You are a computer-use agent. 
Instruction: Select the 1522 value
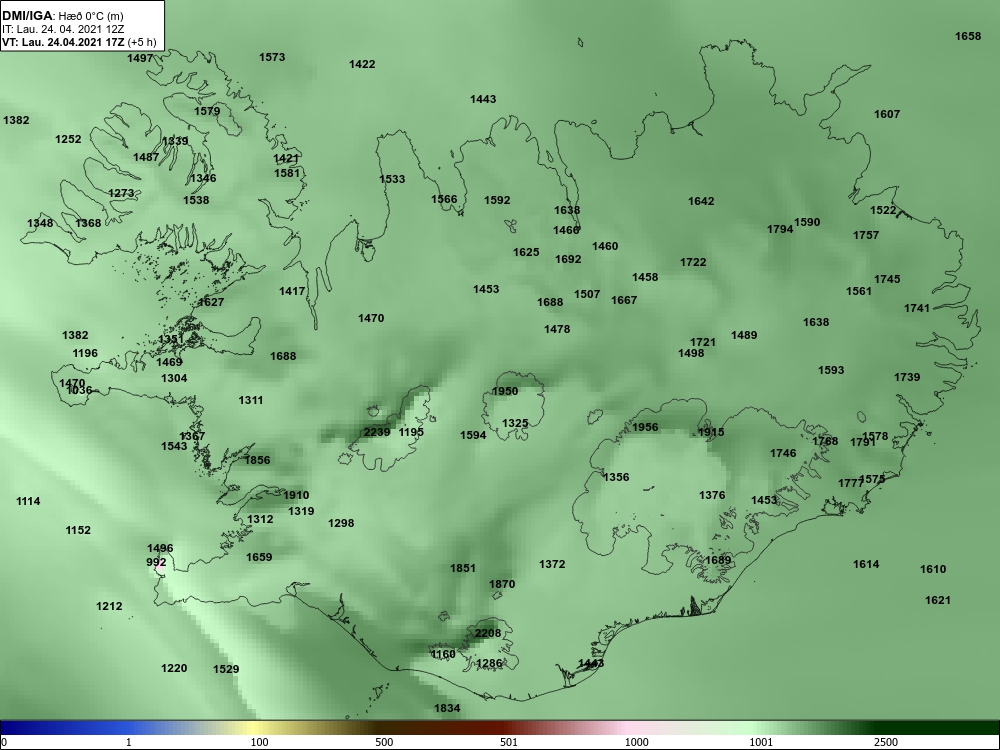tap(883, 210)
